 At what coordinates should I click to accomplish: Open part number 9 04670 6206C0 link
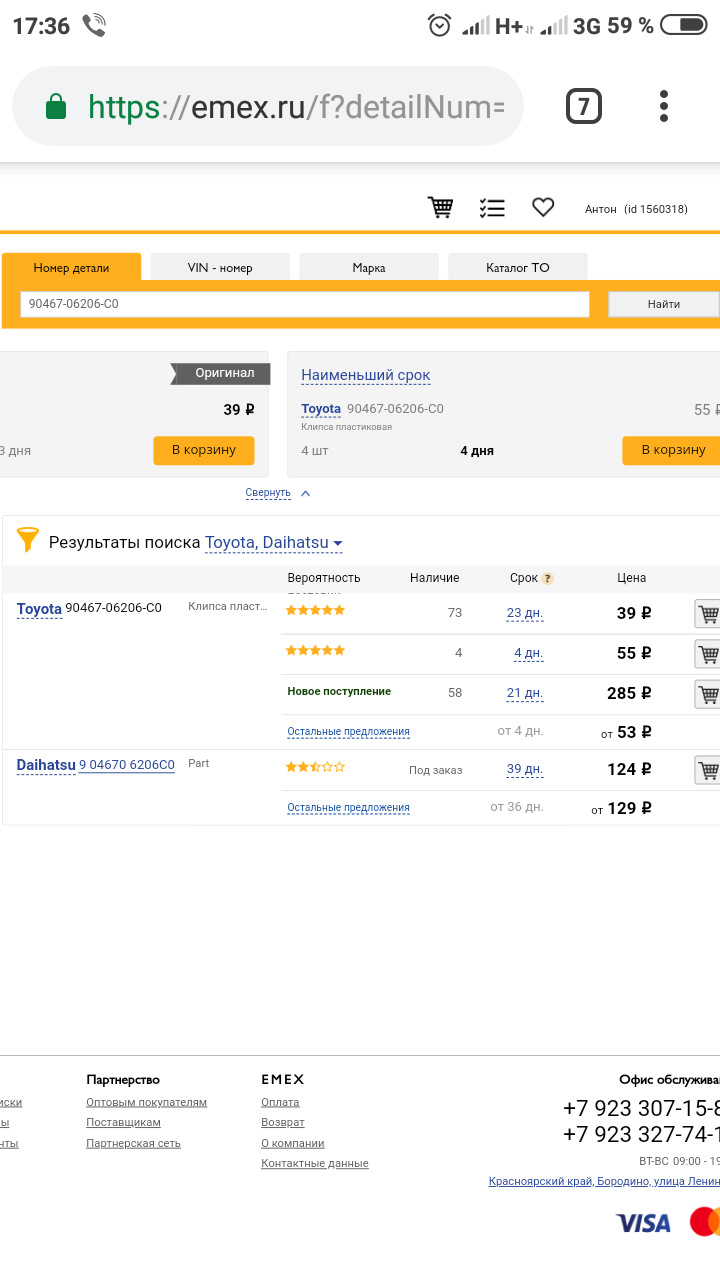pos(127,765)
